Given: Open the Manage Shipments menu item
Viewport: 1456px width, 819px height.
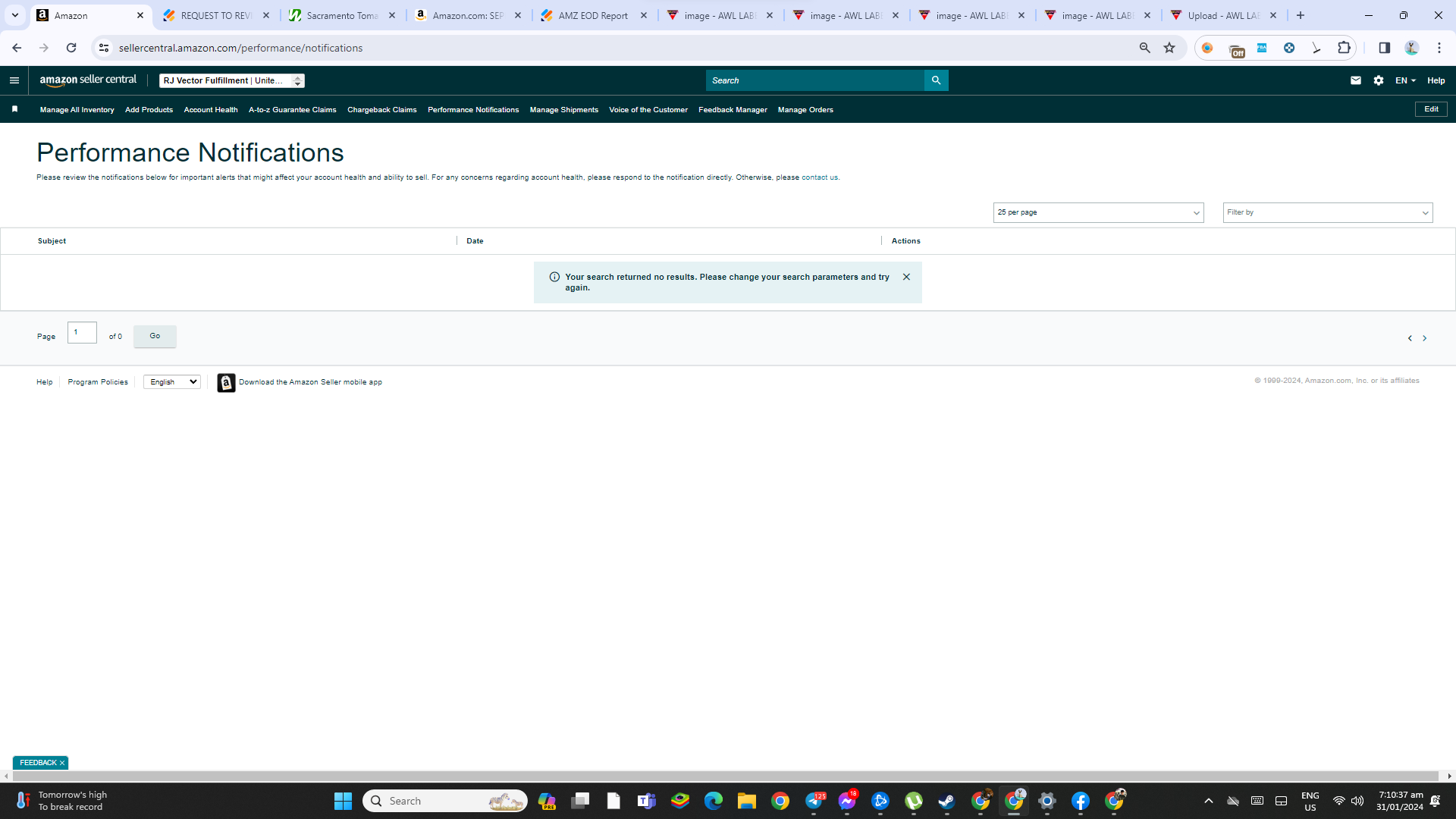Looking at the screenshot, I should pyautogui.click(x=563, y=110).
